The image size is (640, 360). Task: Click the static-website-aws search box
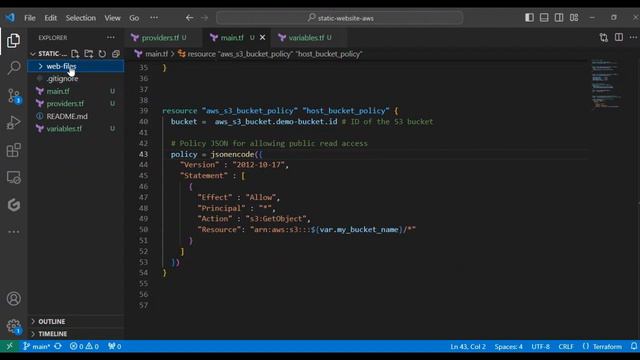tap(340, 18)
